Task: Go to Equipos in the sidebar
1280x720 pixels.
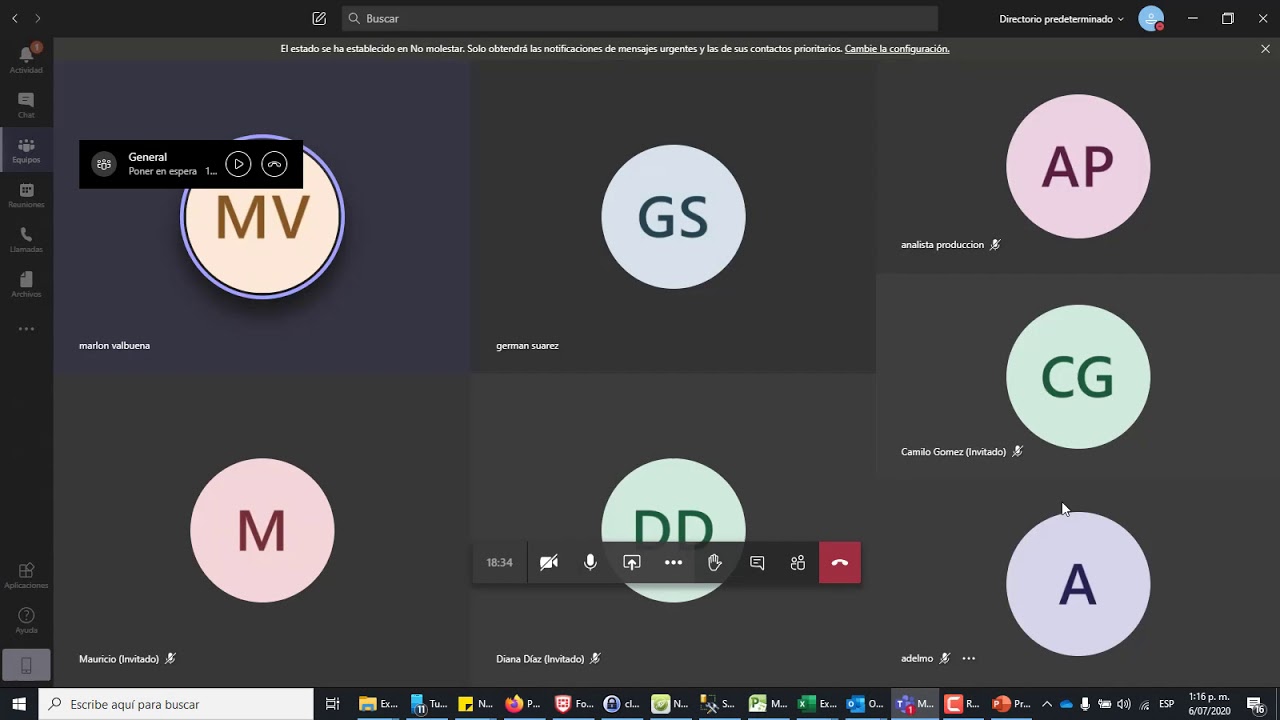Action: tap(26, 150)
